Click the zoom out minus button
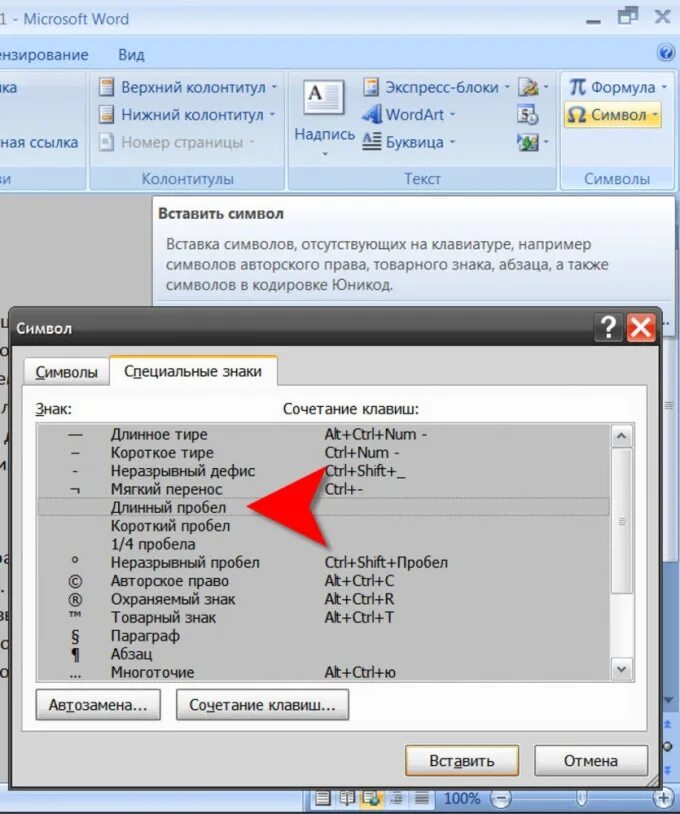Image resolution: width=680 pixels, height=814 pixels. [x=500, y=798]
